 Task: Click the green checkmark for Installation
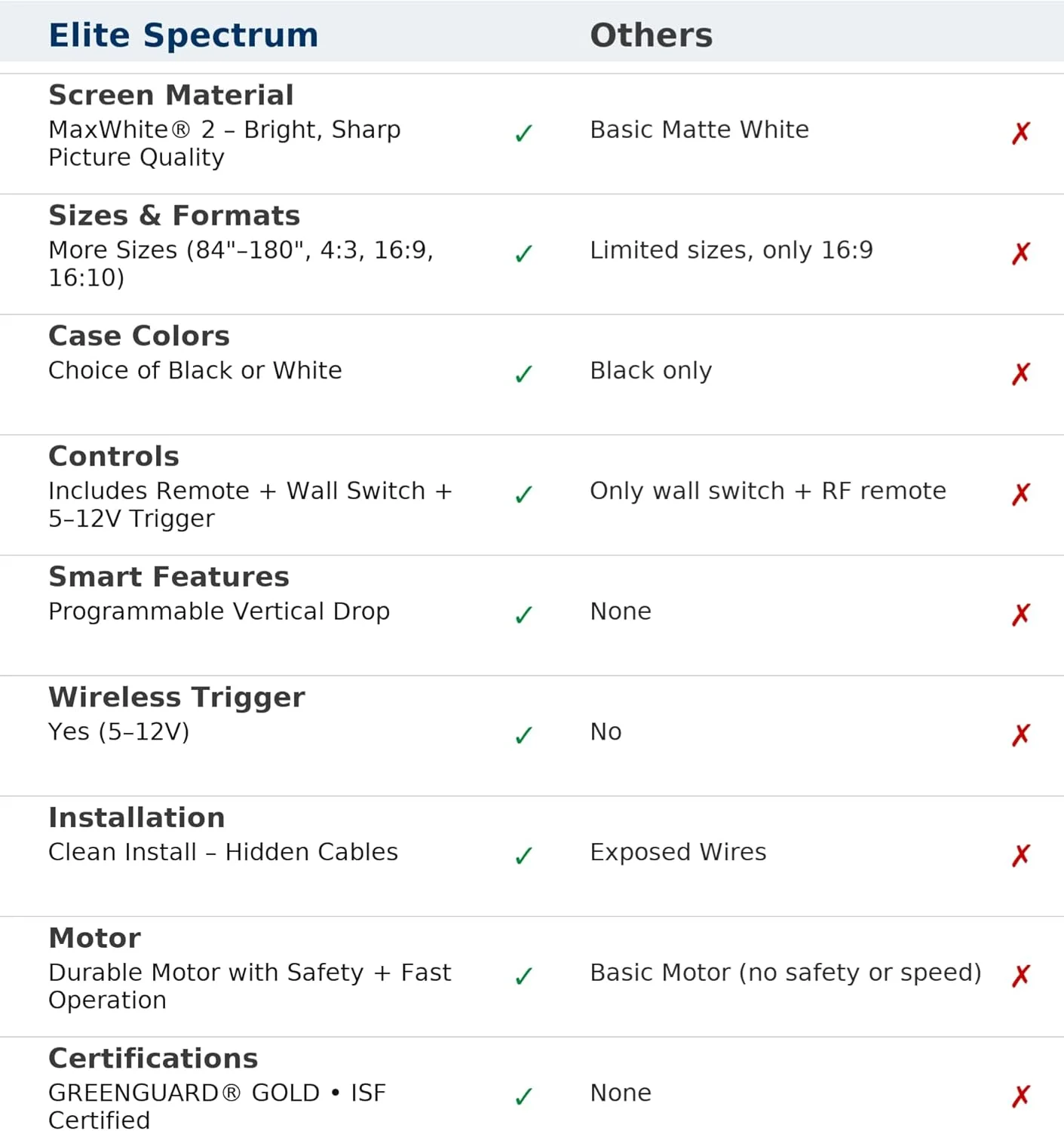coord(523,856)
